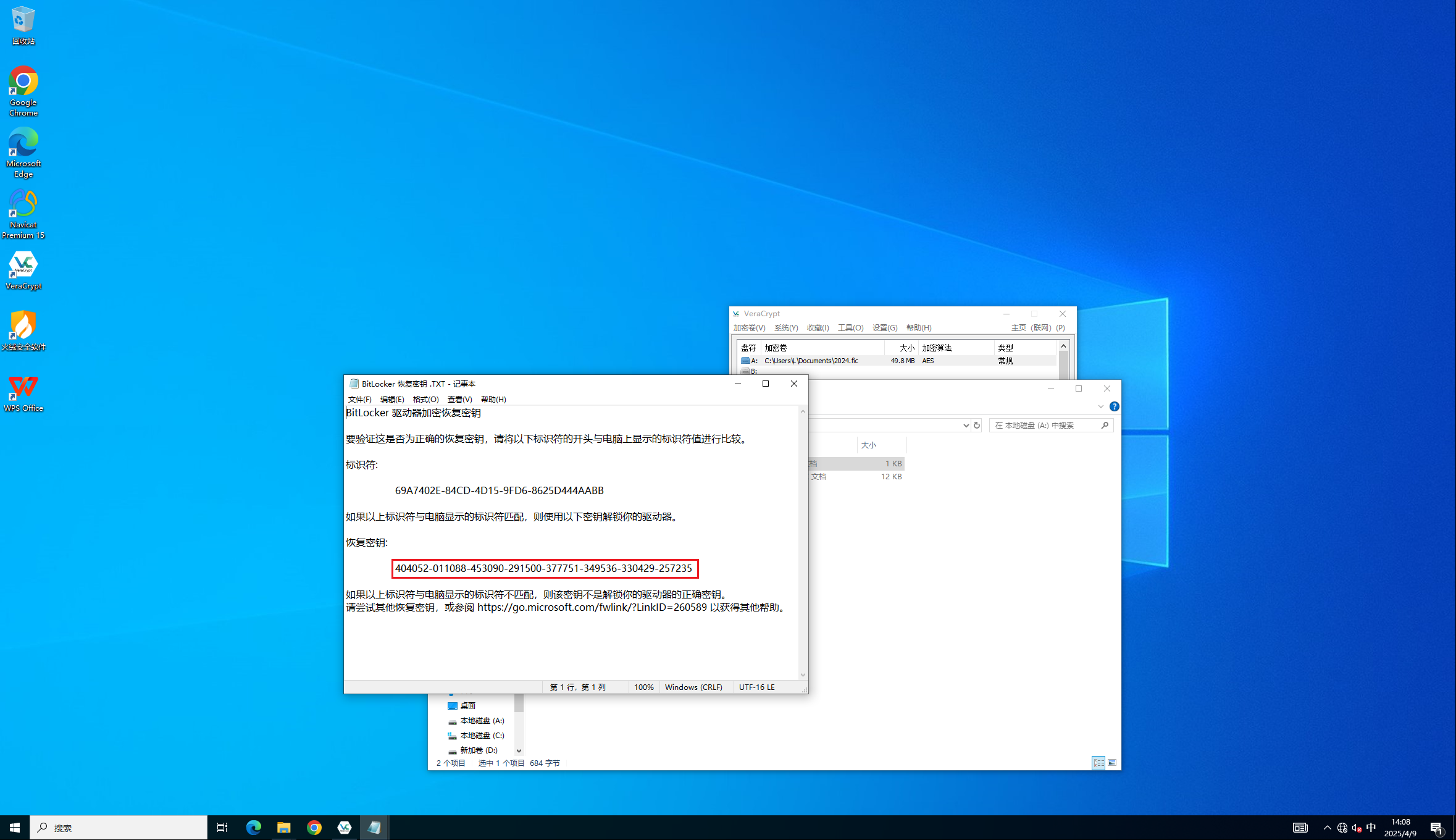Image resolution: width=1456 pixels, height=840 pixels.
Task: Launch WPS Office desktop shortcut
Action: [x=23, y=393]
